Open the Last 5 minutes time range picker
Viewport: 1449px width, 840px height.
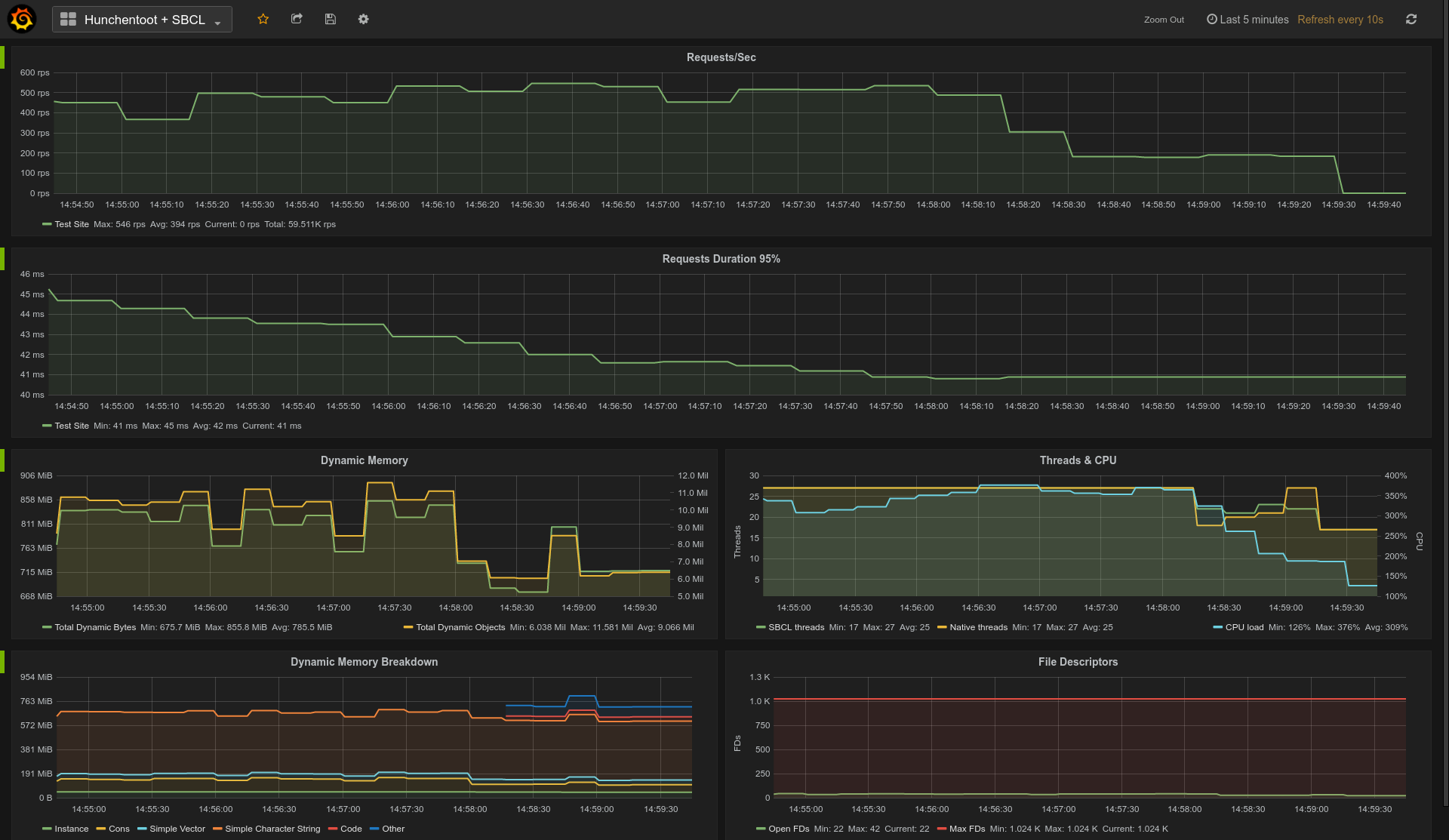point(1252,19)
